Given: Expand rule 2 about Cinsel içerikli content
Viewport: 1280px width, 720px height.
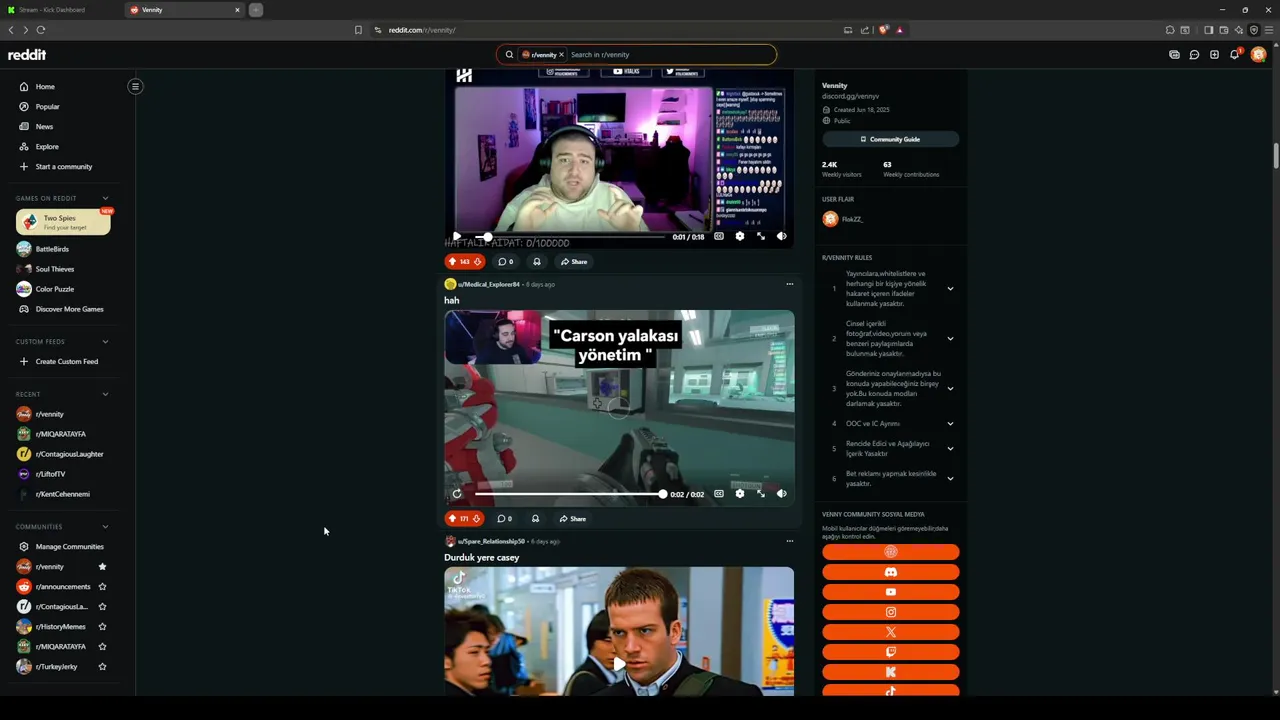Looking at the screenshot, I should click(x=950, y=339).
